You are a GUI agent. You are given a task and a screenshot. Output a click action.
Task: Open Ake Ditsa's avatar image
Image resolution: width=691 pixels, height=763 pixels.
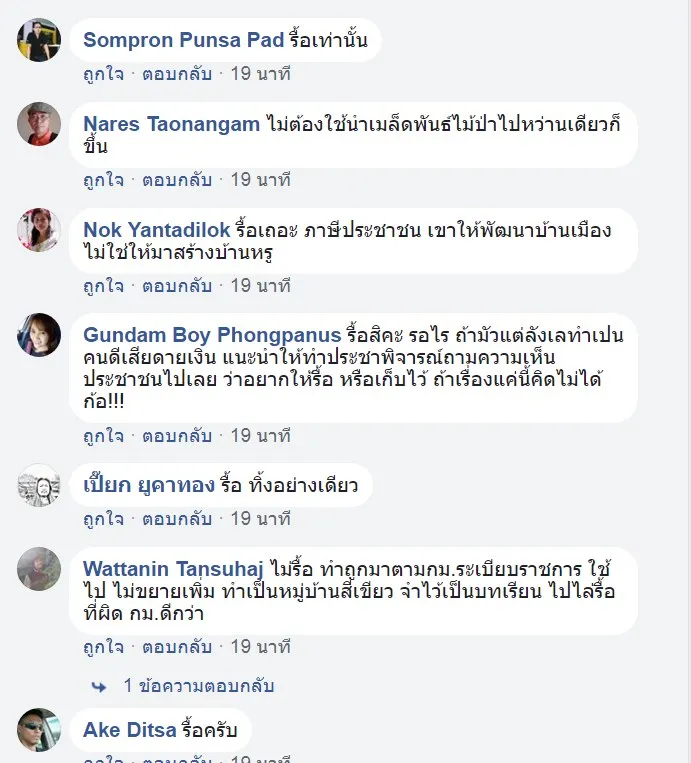tap(39, 731)
